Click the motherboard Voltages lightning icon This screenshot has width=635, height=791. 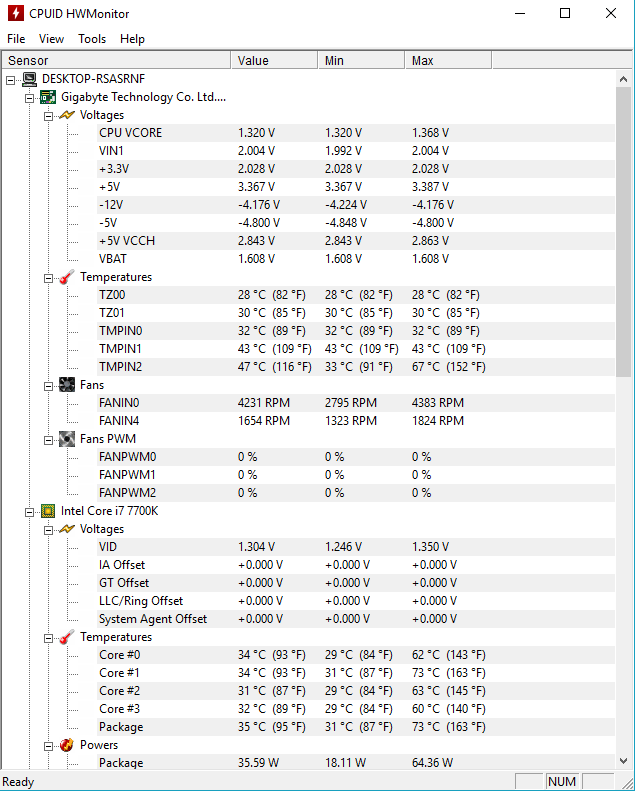coord(67,115)
